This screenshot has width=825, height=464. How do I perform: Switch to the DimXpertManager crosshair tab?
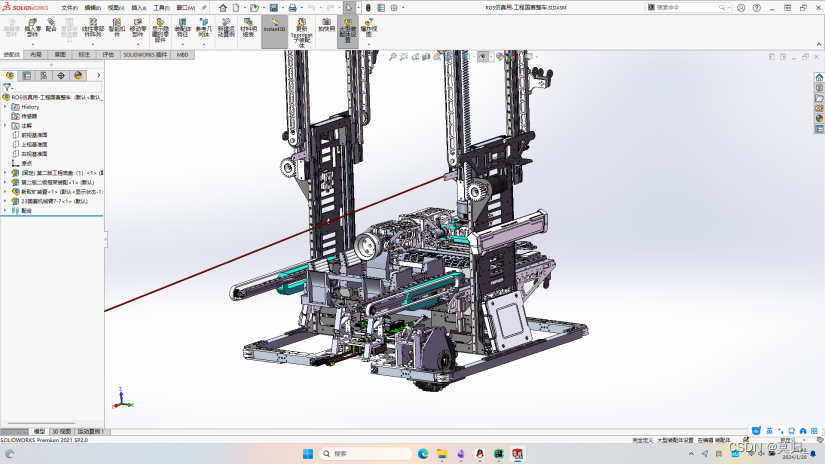click(61, 76)
